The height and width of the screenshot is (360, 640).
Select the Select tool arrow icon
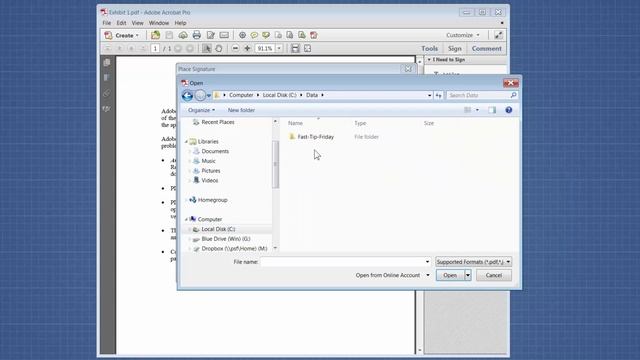(207, 49)
